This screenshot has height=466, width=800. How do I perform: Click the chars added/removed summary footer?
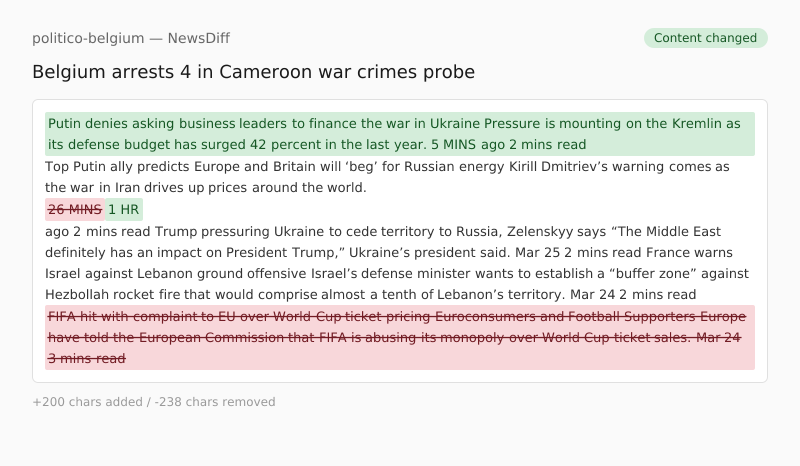coord(154,402)
